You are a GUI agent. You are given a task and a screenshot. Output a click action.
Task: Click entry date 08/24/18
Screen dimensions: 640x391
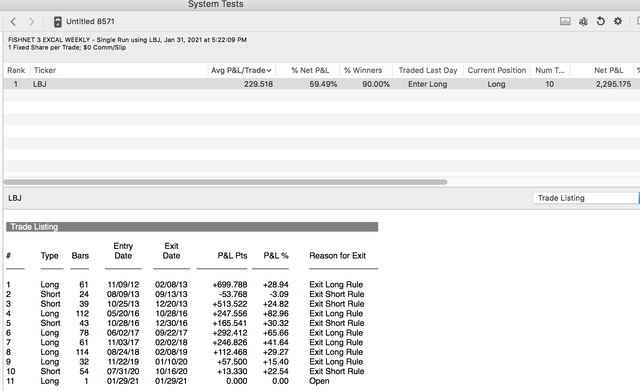pyautogui.click(x=123, y=352)
